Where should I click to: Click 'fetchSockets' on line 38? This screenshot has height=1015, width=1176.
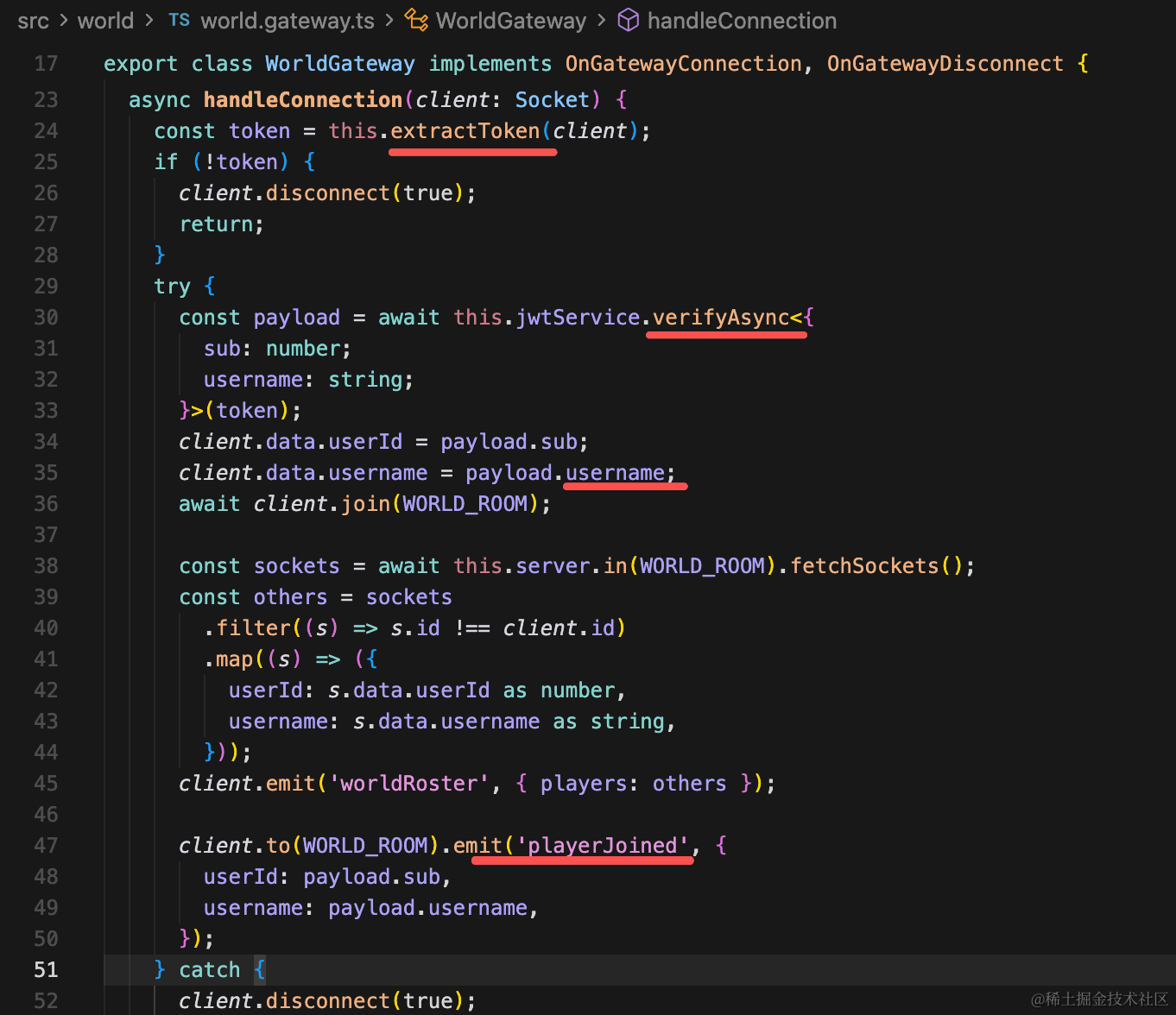(x=864, y=566)
